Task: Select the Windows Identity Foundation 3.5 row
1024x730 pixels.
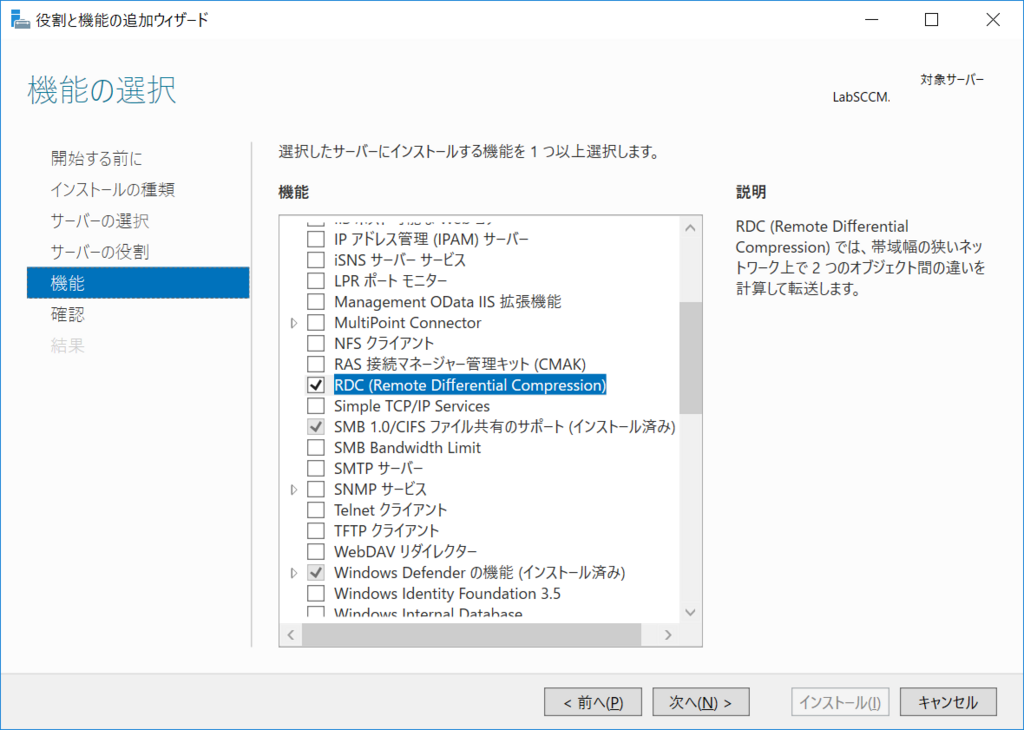Action: click(x=447, y=594)
